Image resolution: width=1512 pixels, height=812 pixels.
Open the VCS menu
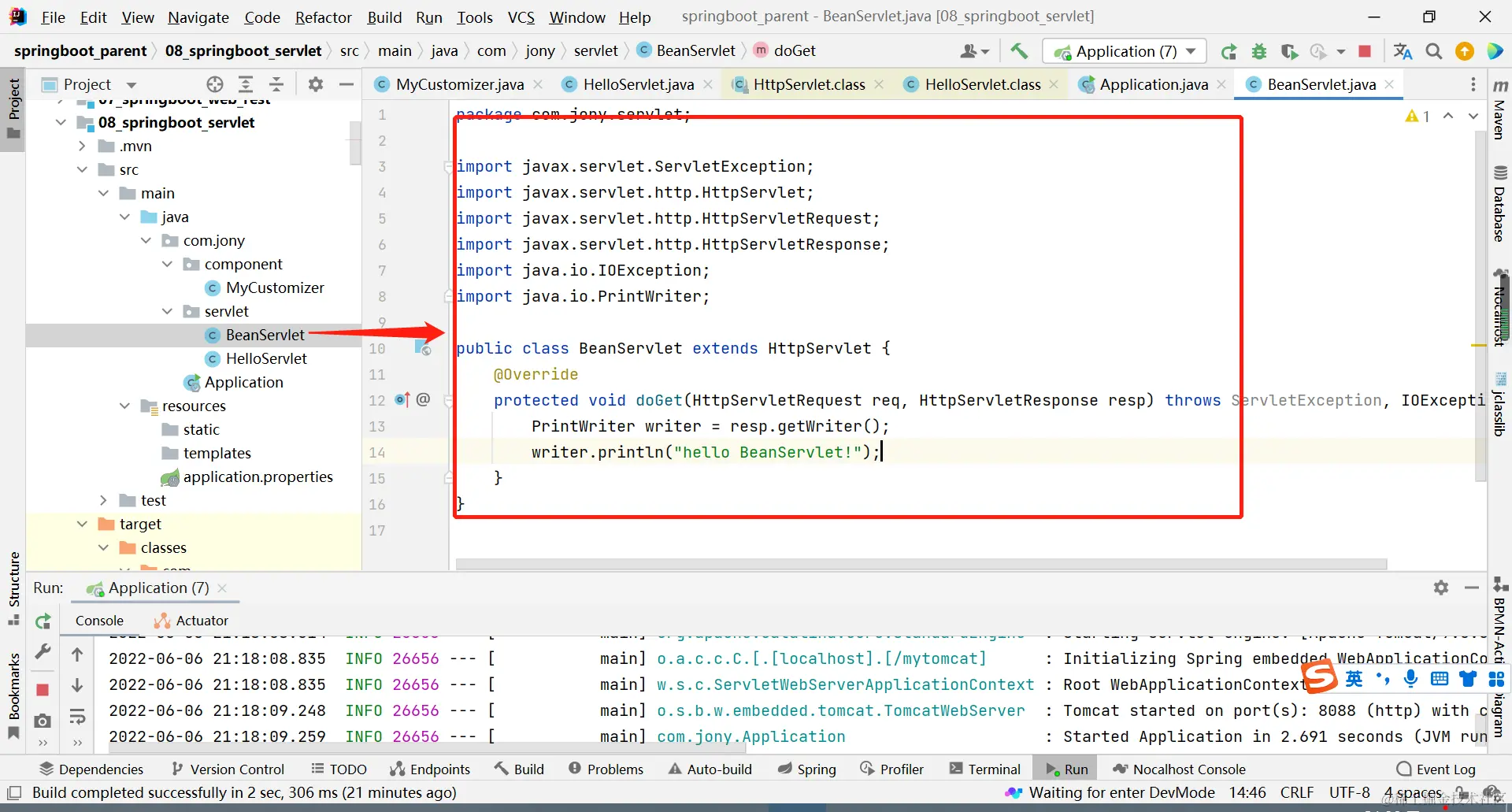(521, 17)
